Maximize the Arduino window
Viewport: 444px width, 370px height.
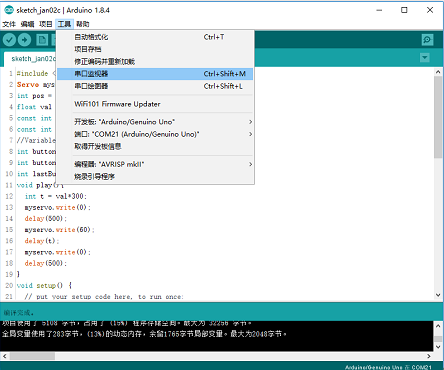[x=404, y=10]
